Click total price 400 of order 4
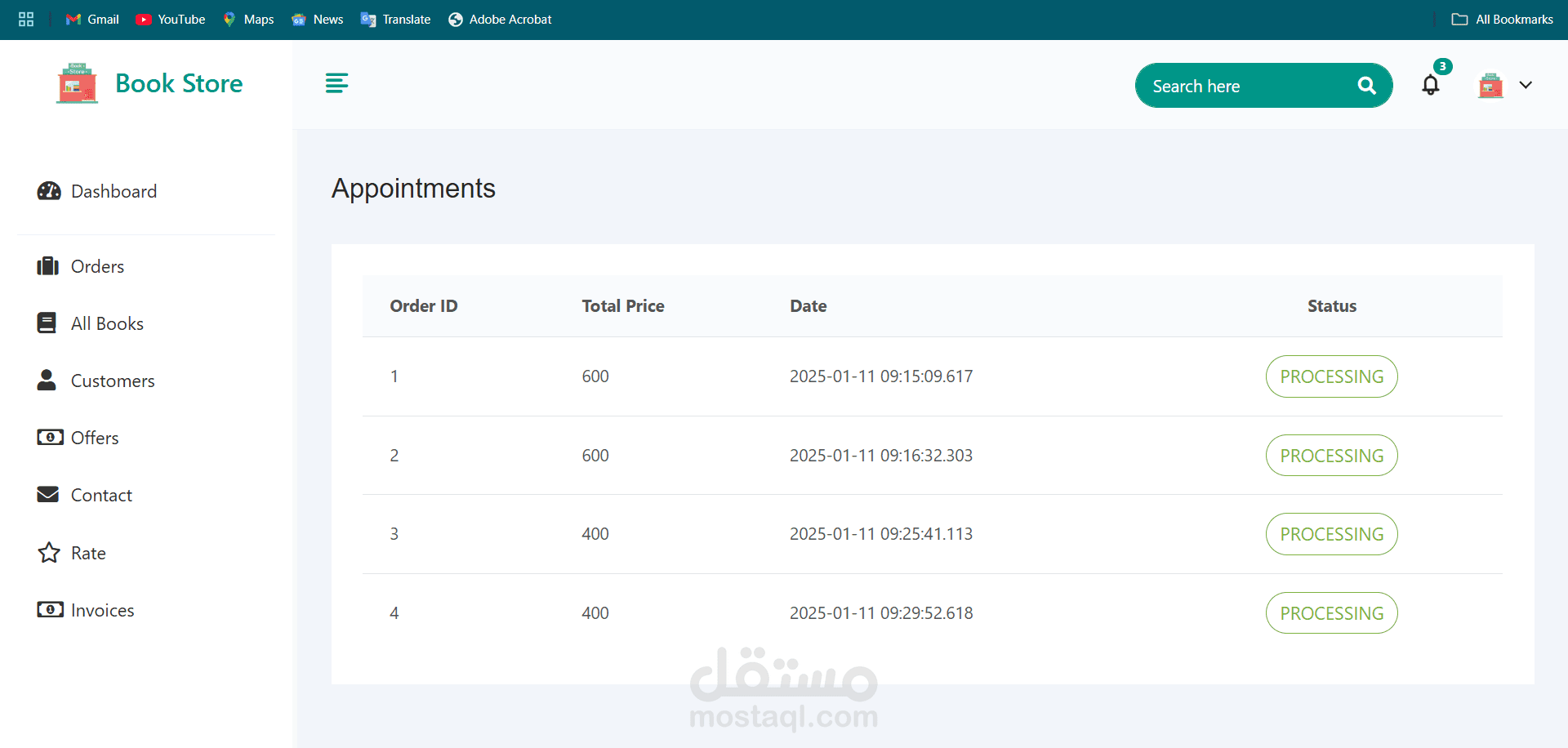This screenshot has width=1568, height=748. tap(595, 613)
